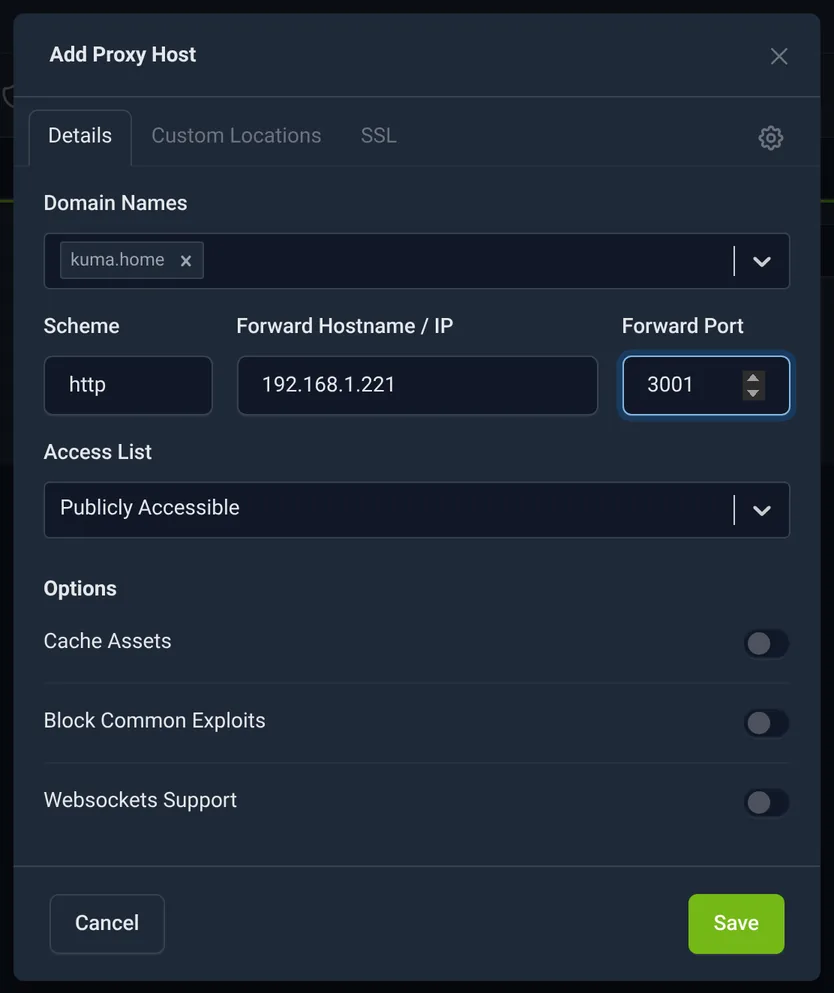The width and height of the screenshot is (834, 993).
Task: Open the advanced settings gear icon
Action: [771, 137]
